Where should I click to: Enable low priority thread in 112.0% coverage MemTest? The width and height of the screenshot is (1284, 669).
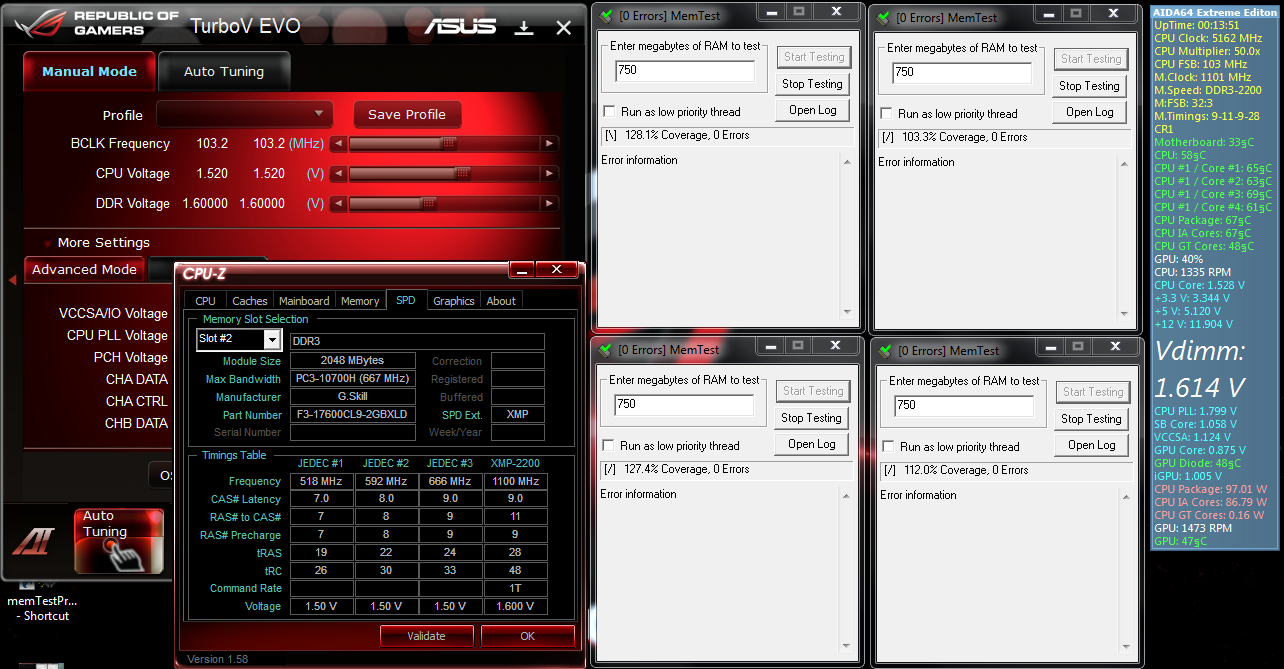(x=888, y=447)
